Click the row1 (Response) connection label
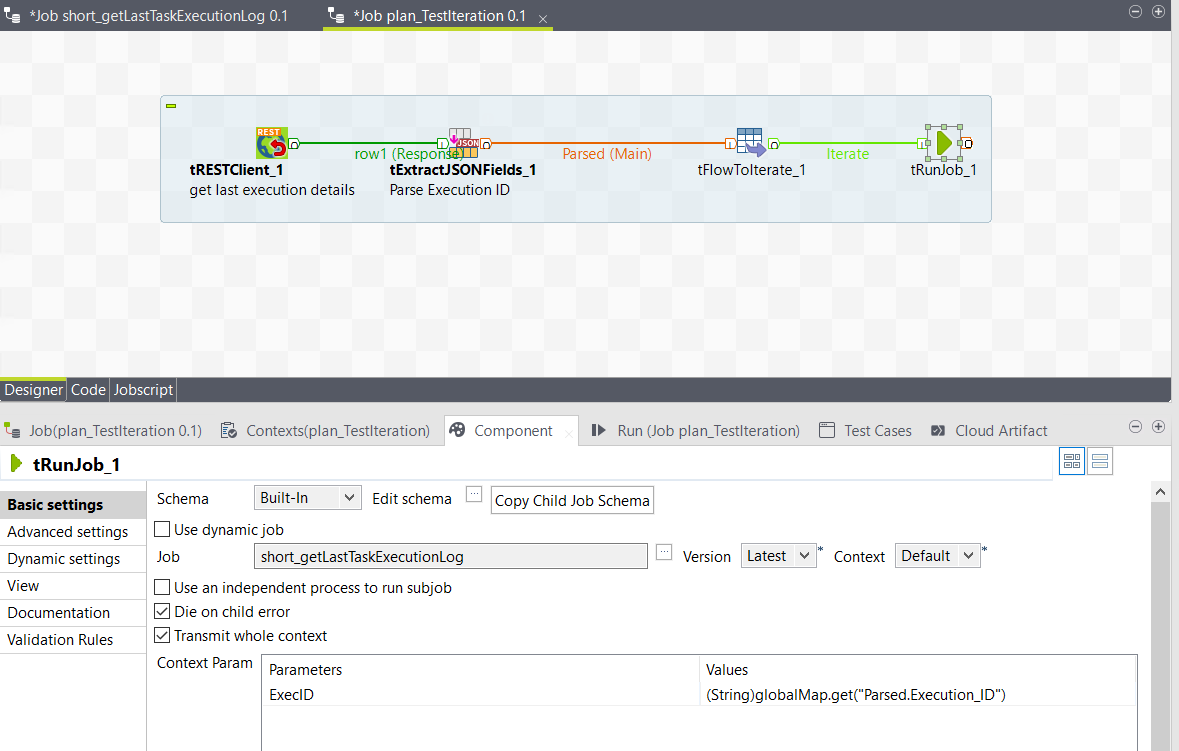Image resolution: width=1179 pixels, height=751 pixels. tap(408, 154)
